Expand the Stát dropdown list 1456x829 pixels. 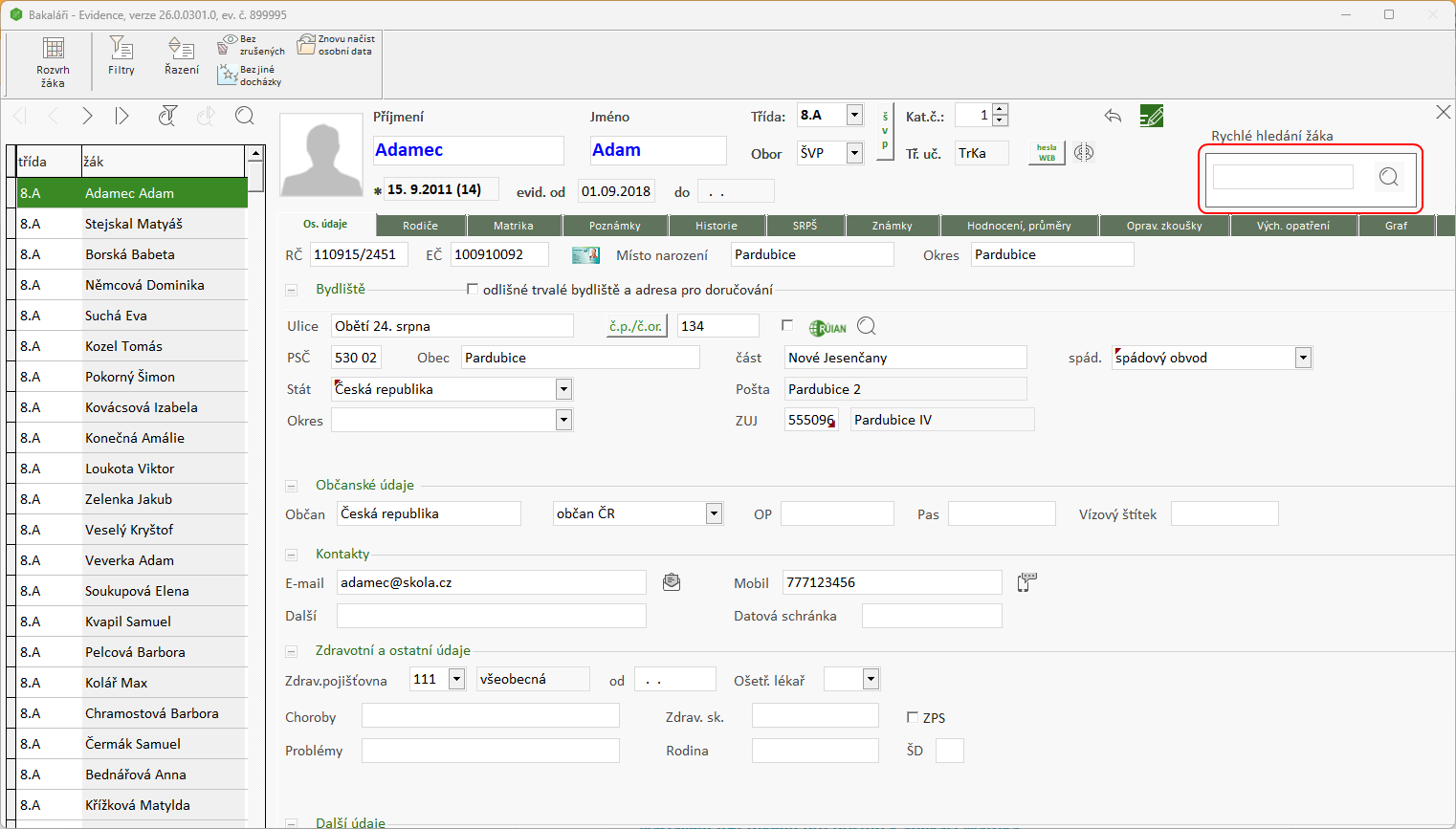point(563,389)
